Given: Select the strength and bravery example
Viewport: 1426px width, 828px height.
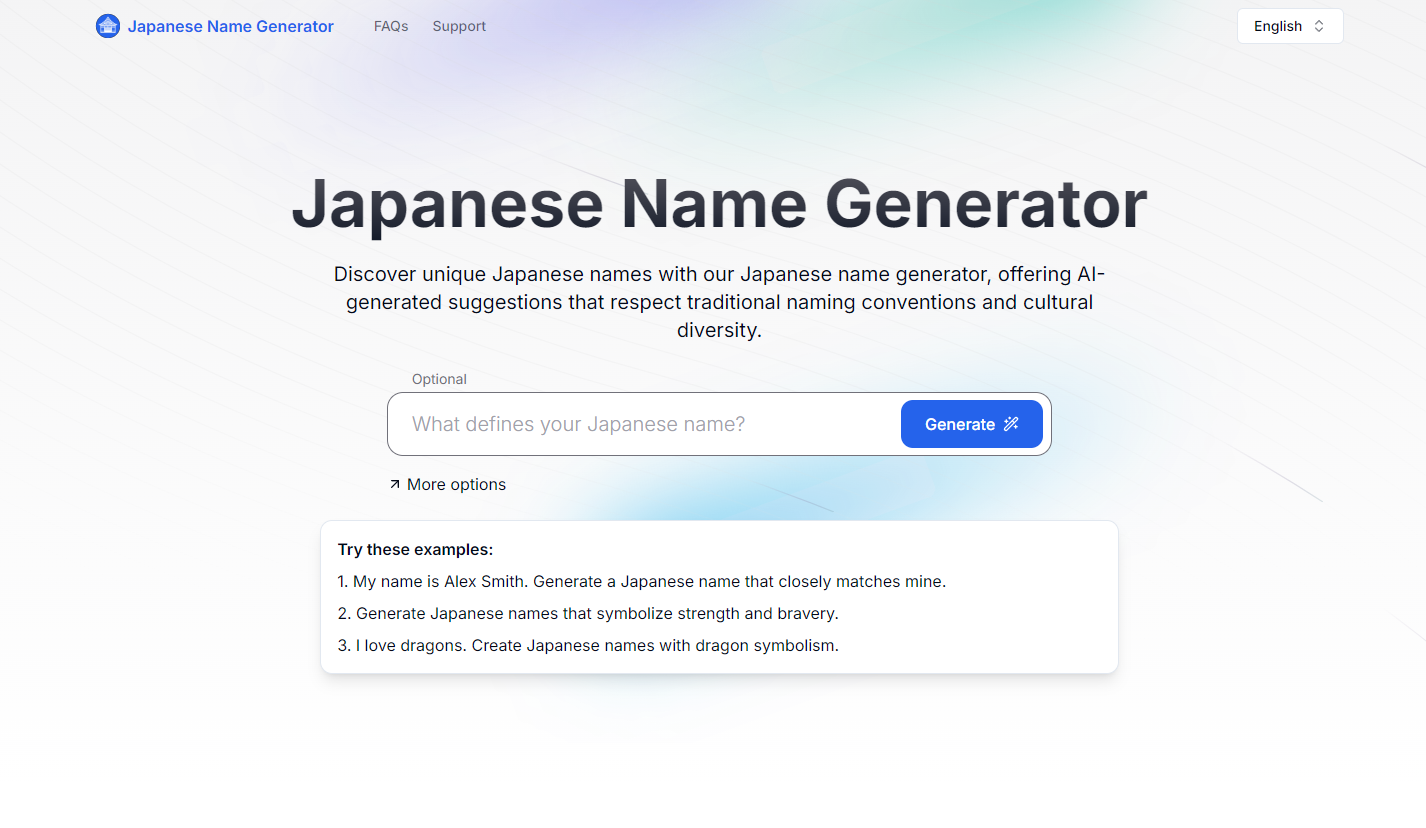Looking at the screenshot, I should click(588, 613).
